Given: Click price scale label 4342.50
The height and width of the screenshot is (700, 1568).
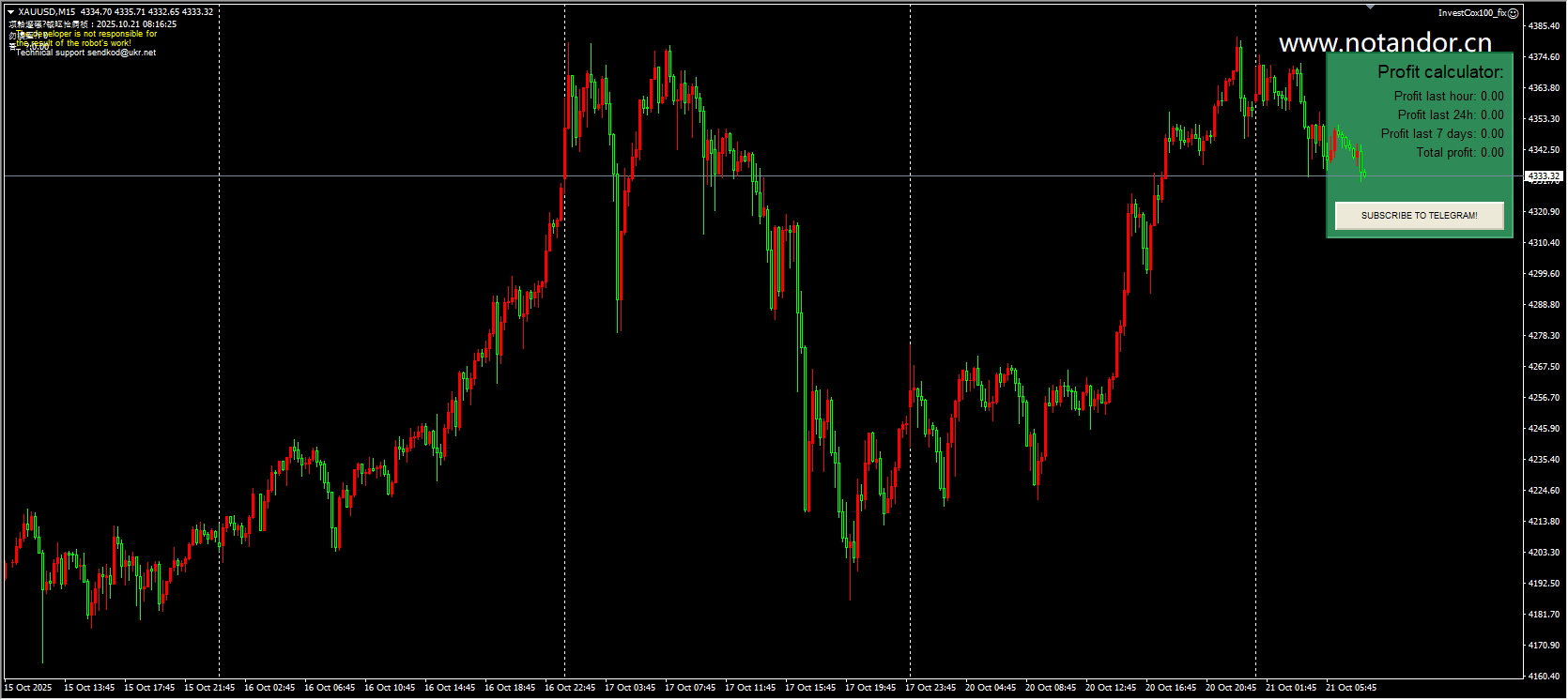Looking at the screenshot, I should (1544, 150).
